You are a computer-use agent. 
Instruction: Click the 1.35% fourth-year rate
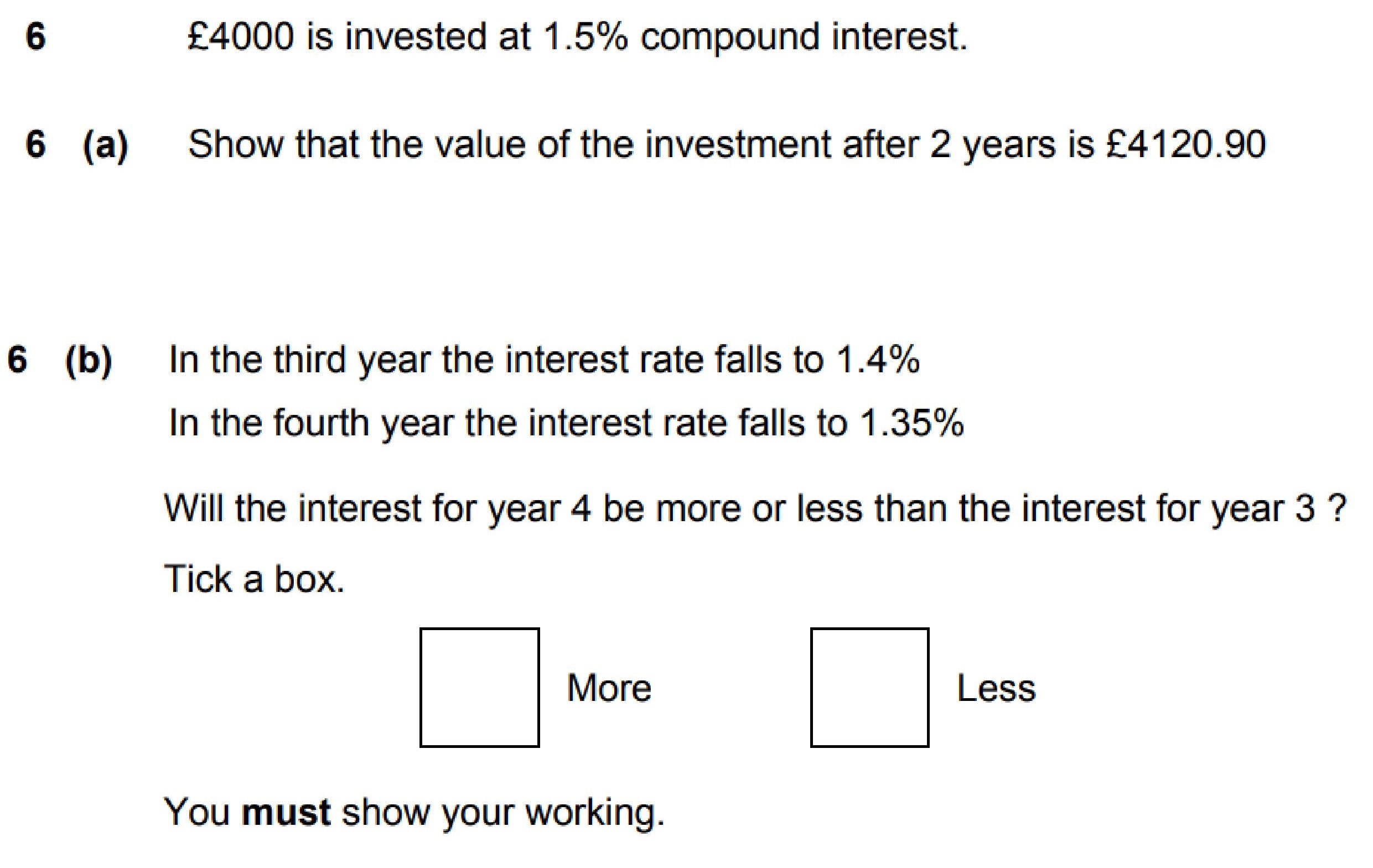(911, 423)
